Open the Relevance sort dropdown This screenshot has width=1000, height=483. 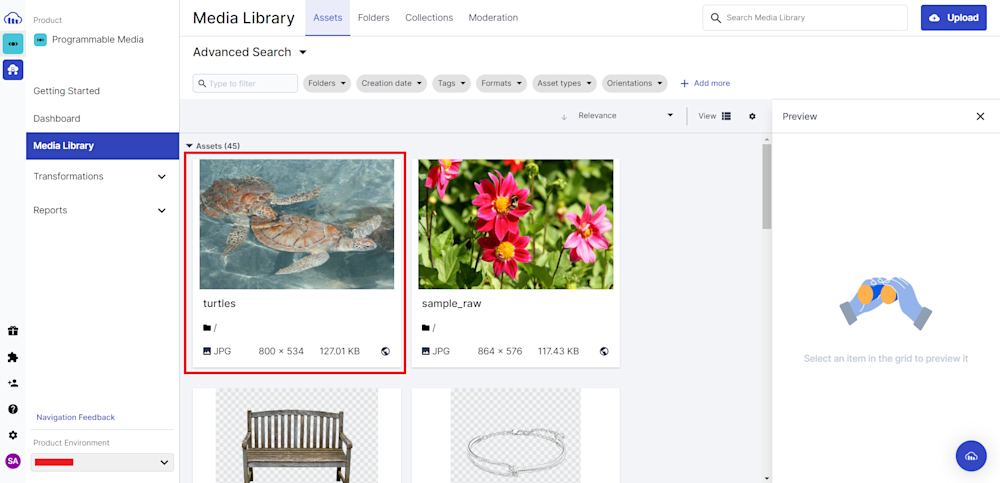coord(625,116)
